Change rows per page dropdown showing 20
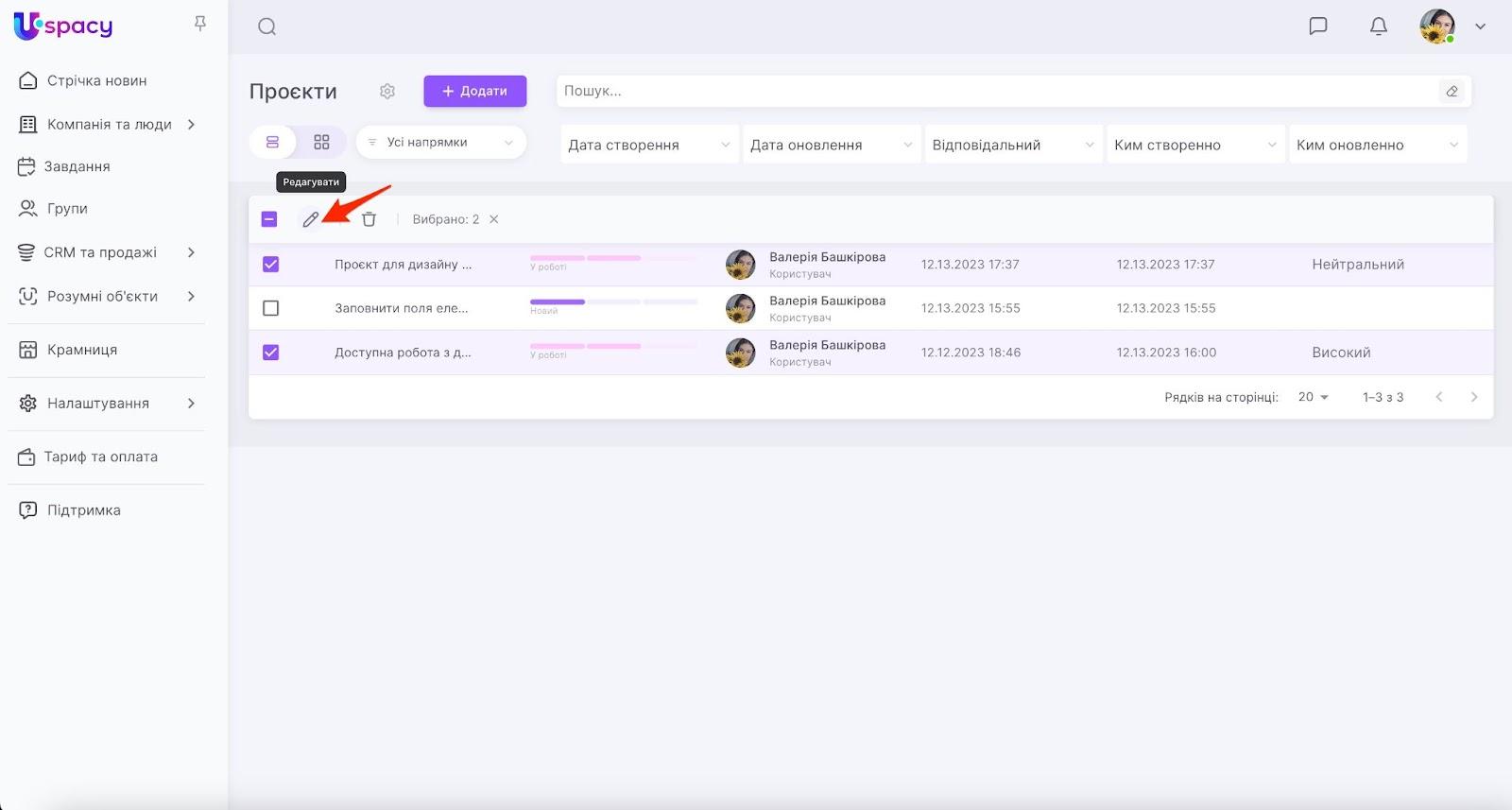1512x810 pixels. (1313, 397)
